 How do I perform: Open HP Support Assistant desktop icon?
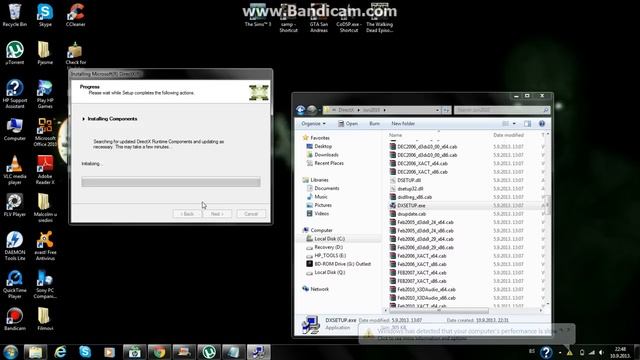pyautogui.click(x=15, y=94)
